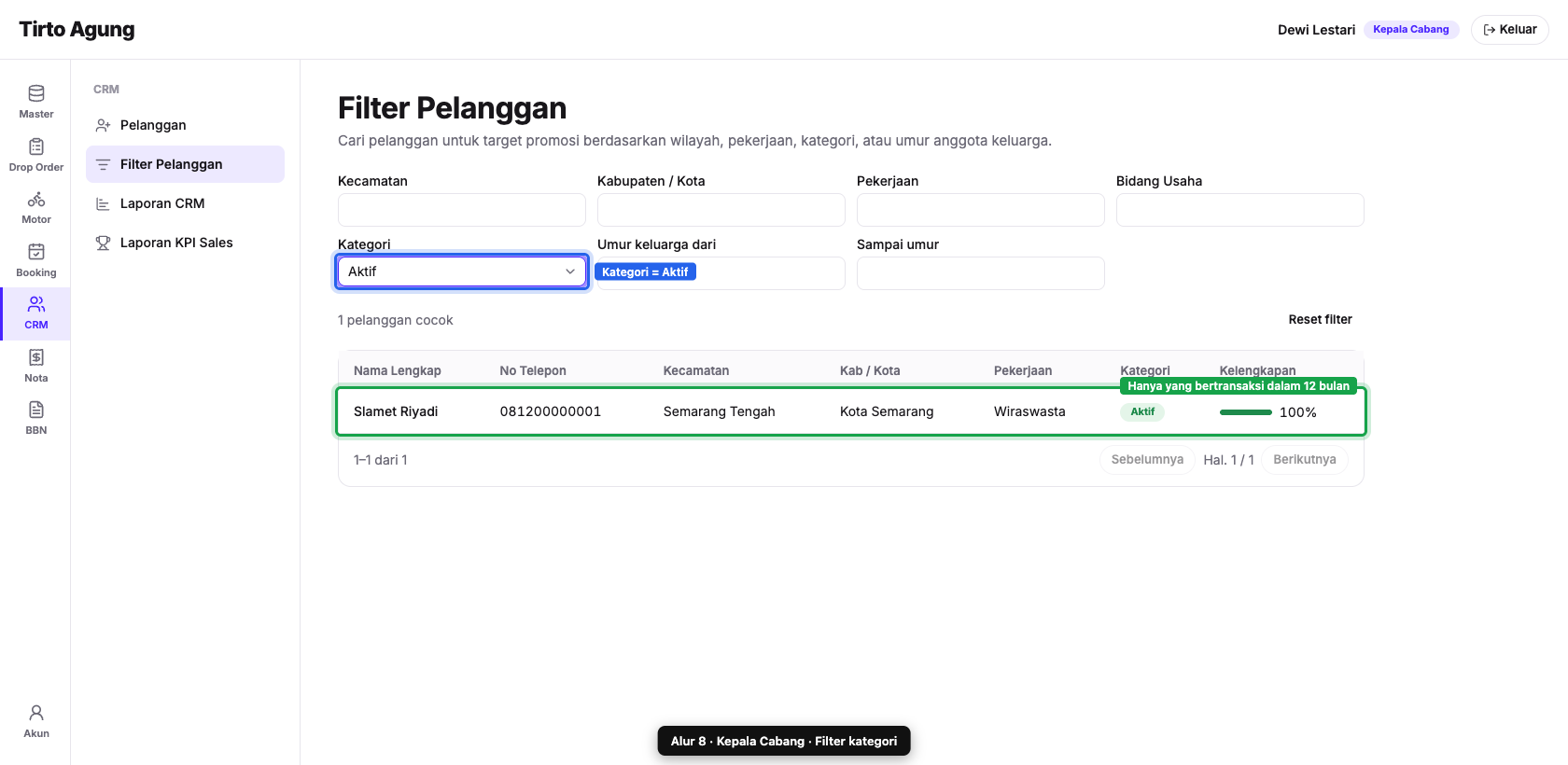Click the No Telepon column header
The image size is (1568, 765).
pos(533,370)
